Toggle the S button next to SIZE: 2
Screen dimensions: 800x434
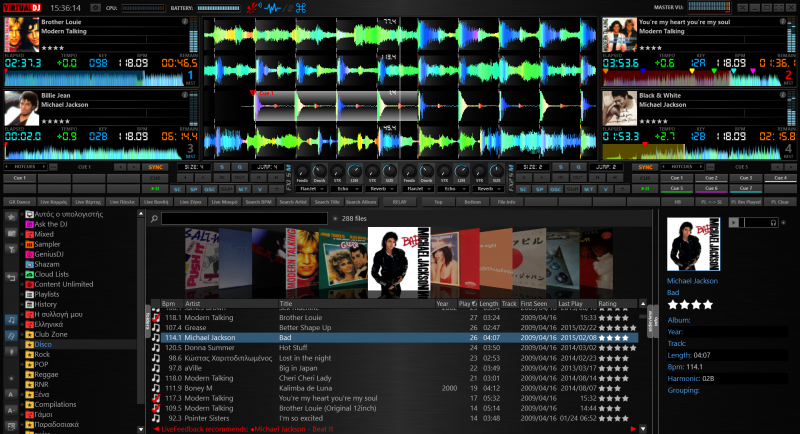(x=560, y=167)
